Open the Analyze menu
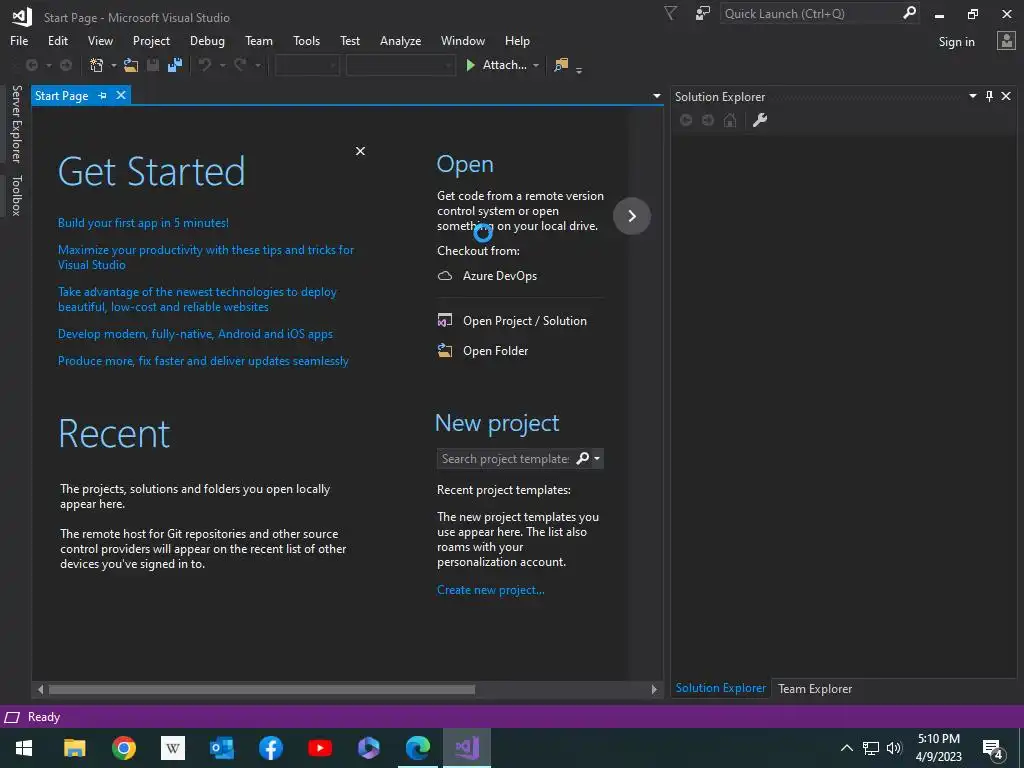This screenshot has width=1024, height=768. (400, 40)
